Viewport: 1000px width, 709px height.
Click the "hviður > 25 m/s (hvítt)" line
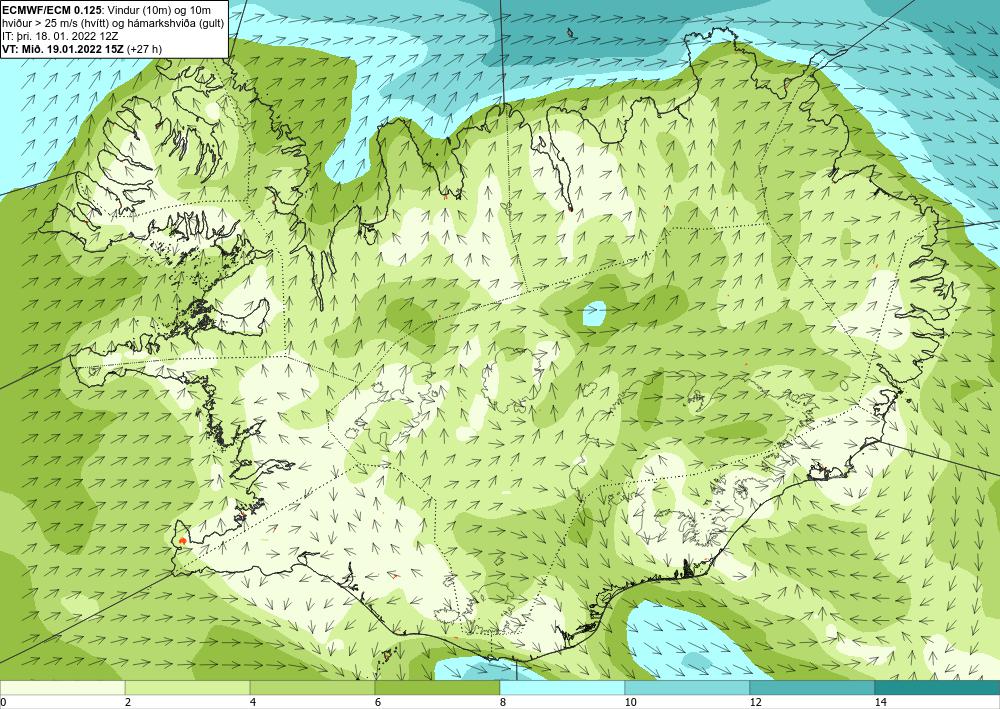(x=55, y=23)
